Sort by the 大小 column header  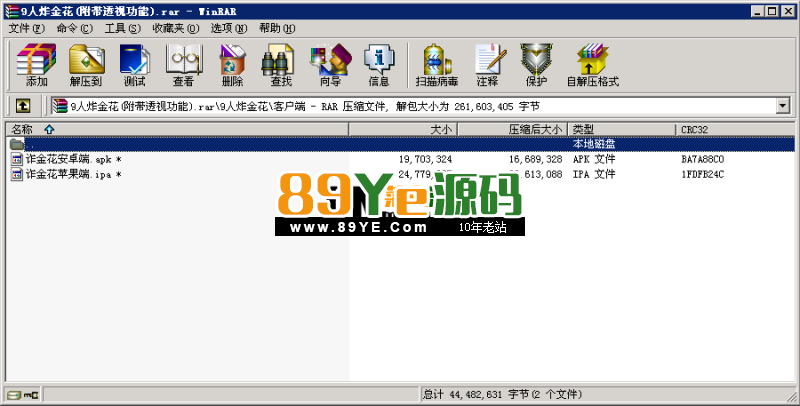click(403, 130)
